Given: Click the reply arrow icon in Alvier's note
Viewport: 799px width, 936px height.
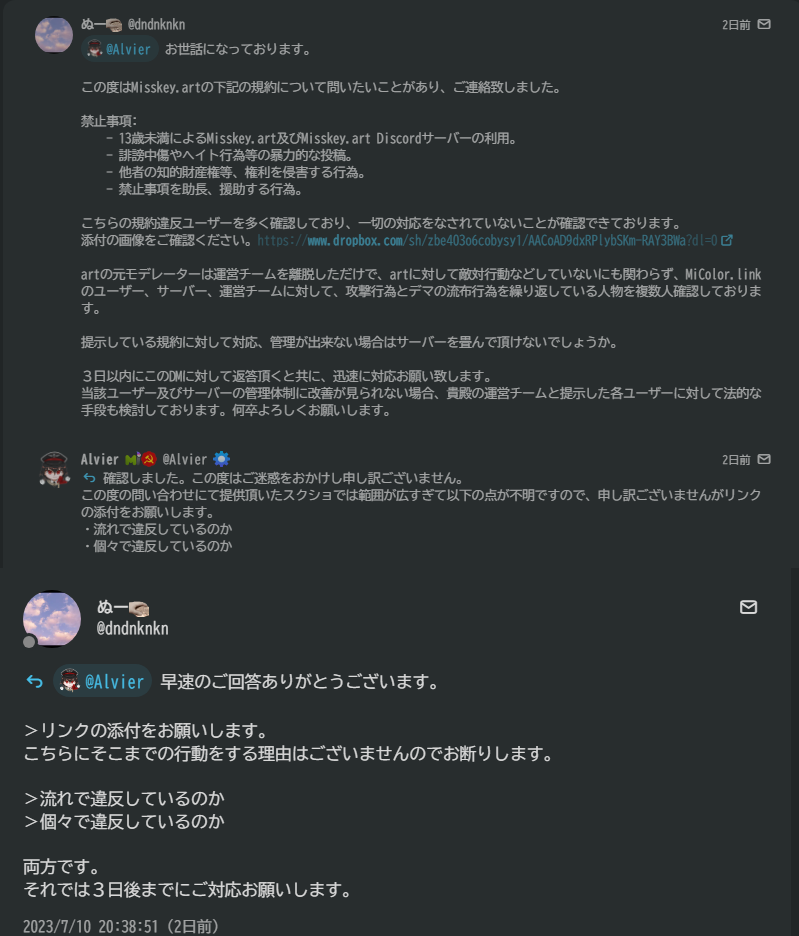Looking at the screenshot, I should pos(90,478).
